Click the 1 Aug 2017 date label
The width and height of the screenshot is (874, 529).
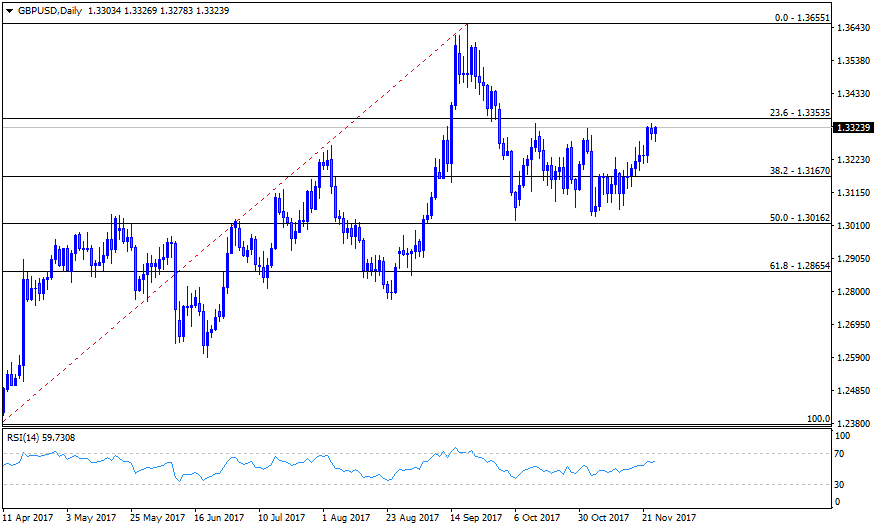(348, 518)
